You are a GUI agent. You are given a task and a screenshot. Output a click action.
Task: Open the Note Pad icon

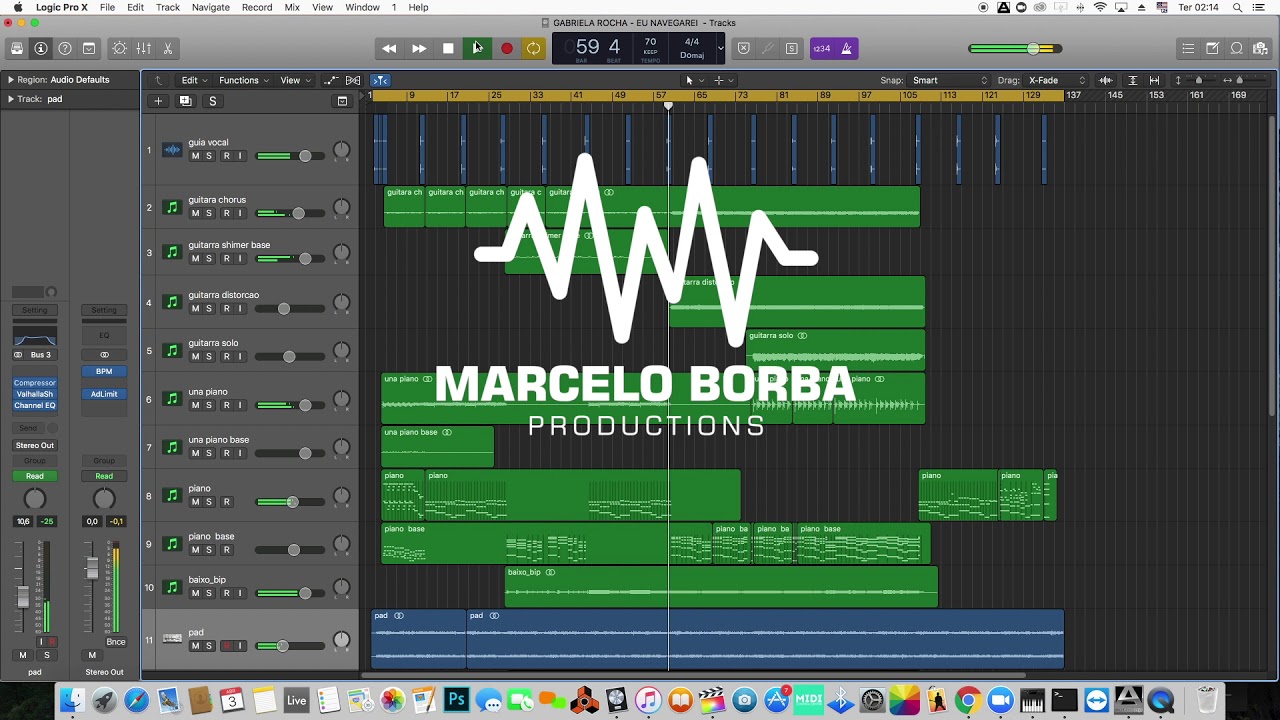tap(1212, 48)
